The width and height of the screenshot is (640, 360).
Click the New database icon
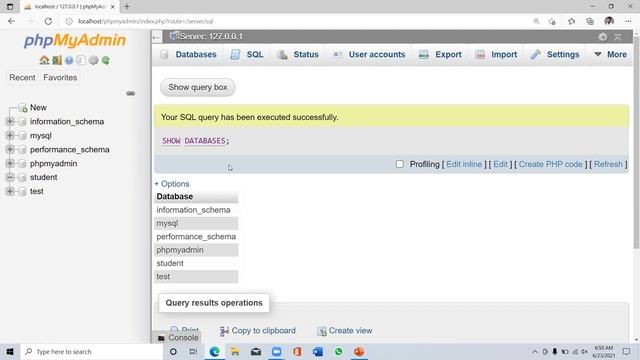click(23, 108)
